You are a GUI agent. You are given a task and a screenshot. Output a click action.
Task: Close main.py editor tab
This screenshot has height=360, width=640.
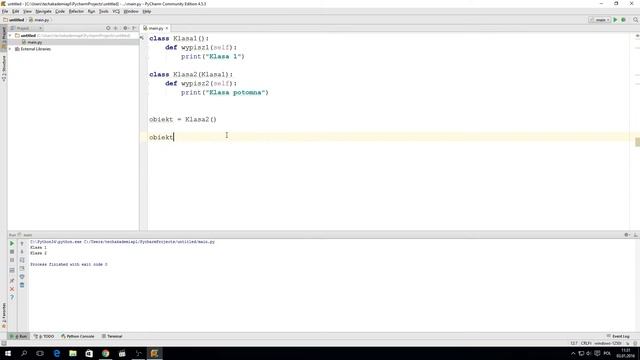[167, 28]
